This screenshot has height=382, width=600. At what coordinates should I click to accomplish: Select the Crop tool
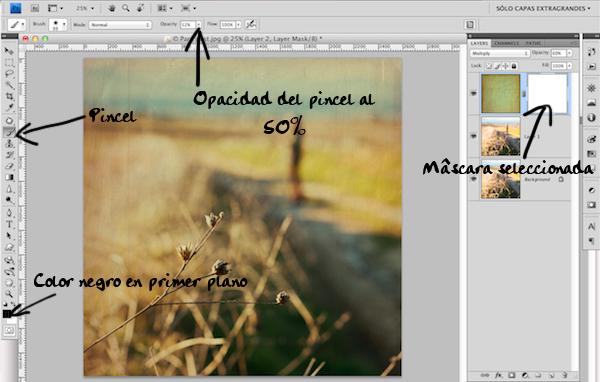(9, 96)
